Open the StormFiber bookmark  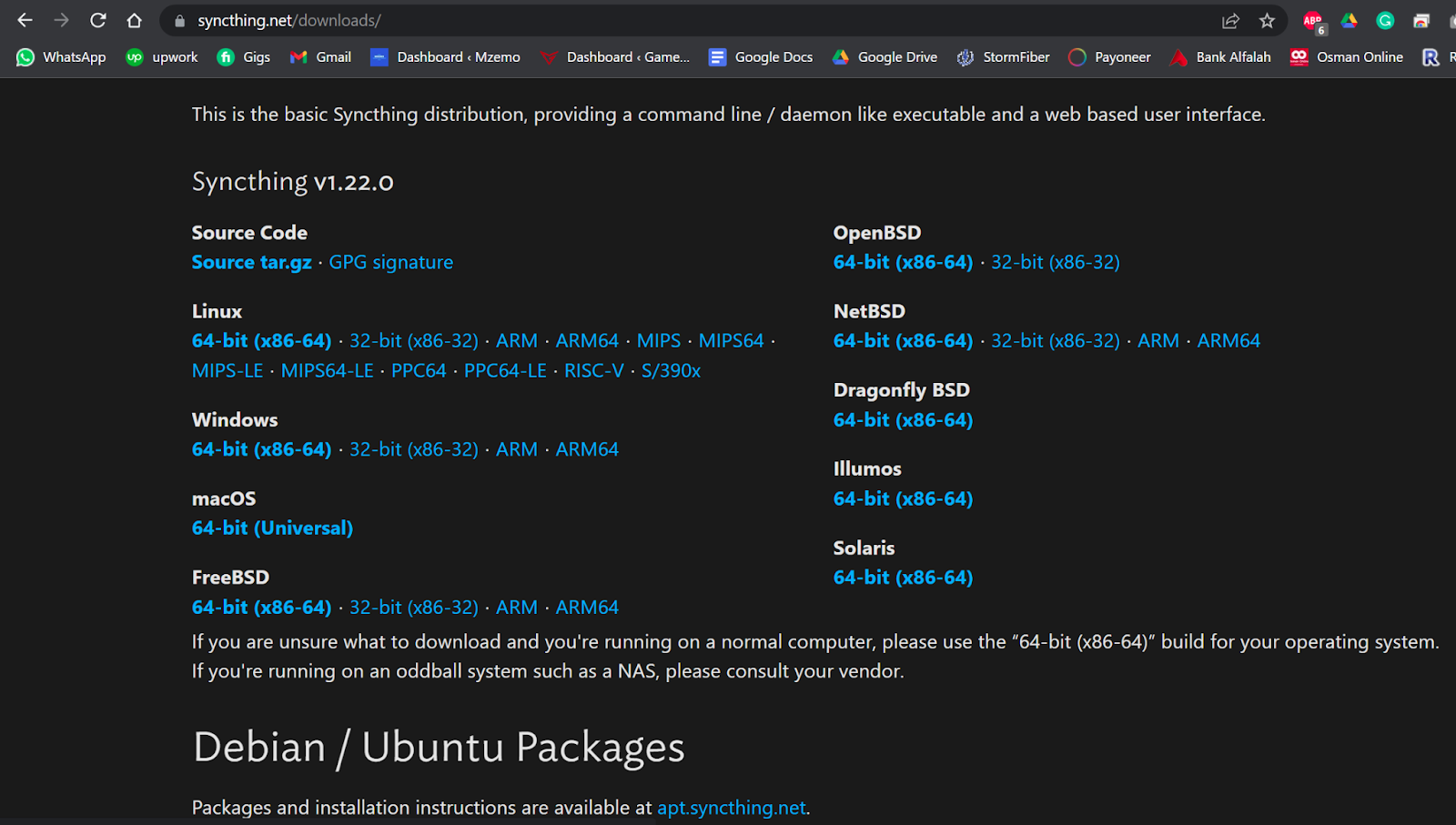pos(1003,57)
